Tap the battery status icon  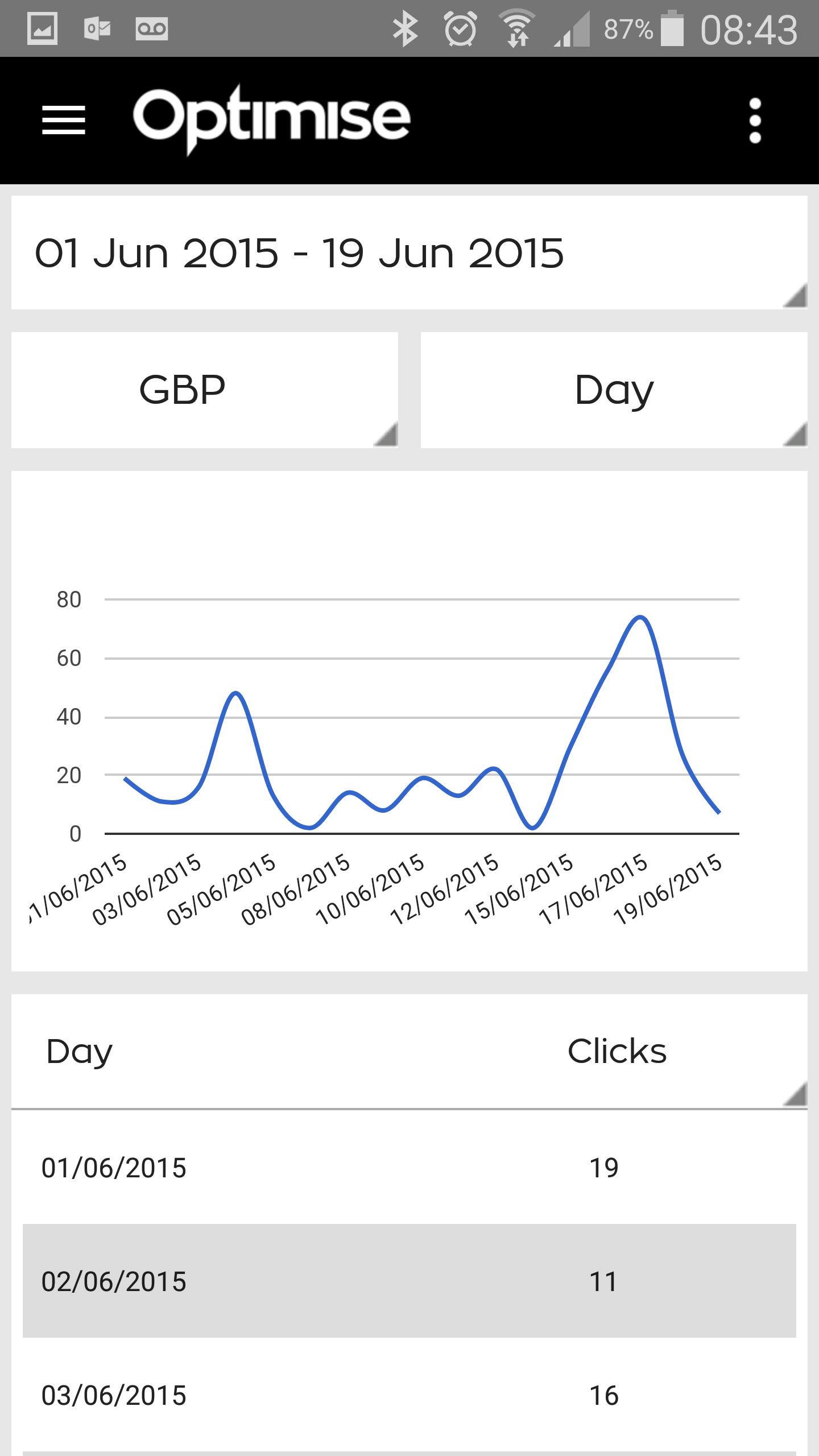click(673, 30)
